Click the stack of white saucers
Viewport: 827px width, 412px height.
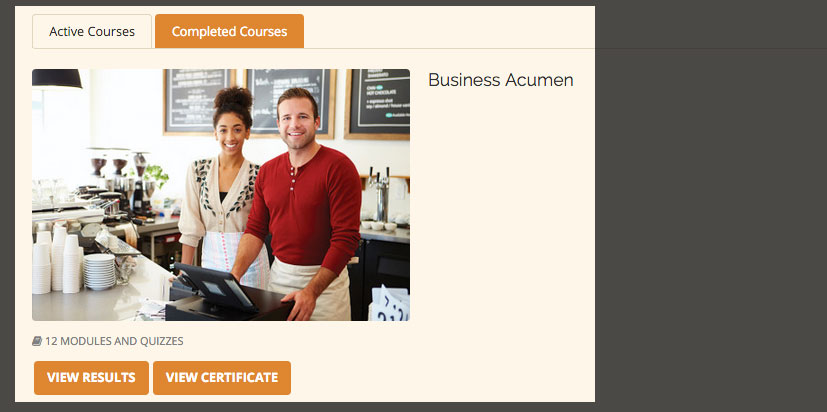99,272
